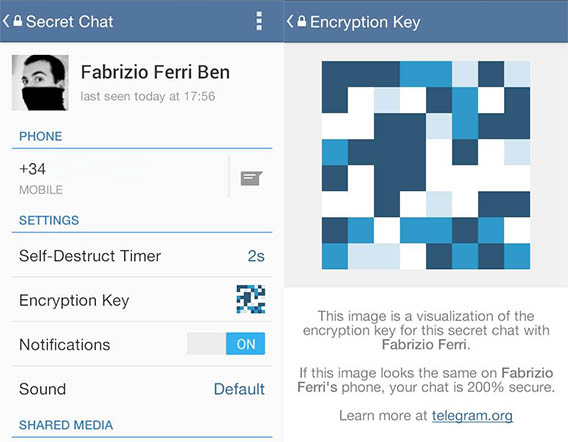Open the three-dot overflow menu
The image size is (568, 442).
coord(259,21)
